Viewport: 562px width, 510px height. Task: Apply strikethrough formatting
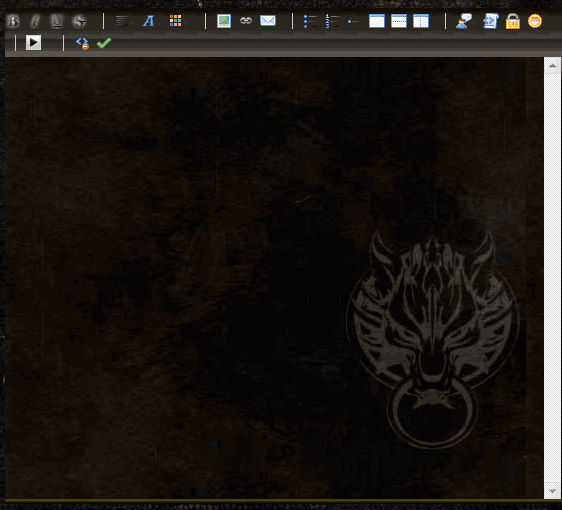(x=79, y=21)
